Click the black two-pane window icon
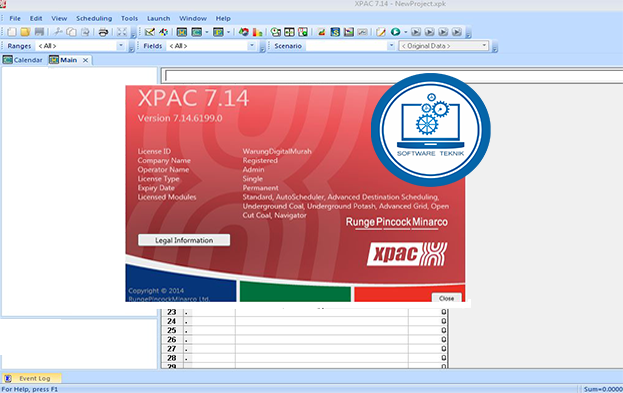 click(289, 32)
